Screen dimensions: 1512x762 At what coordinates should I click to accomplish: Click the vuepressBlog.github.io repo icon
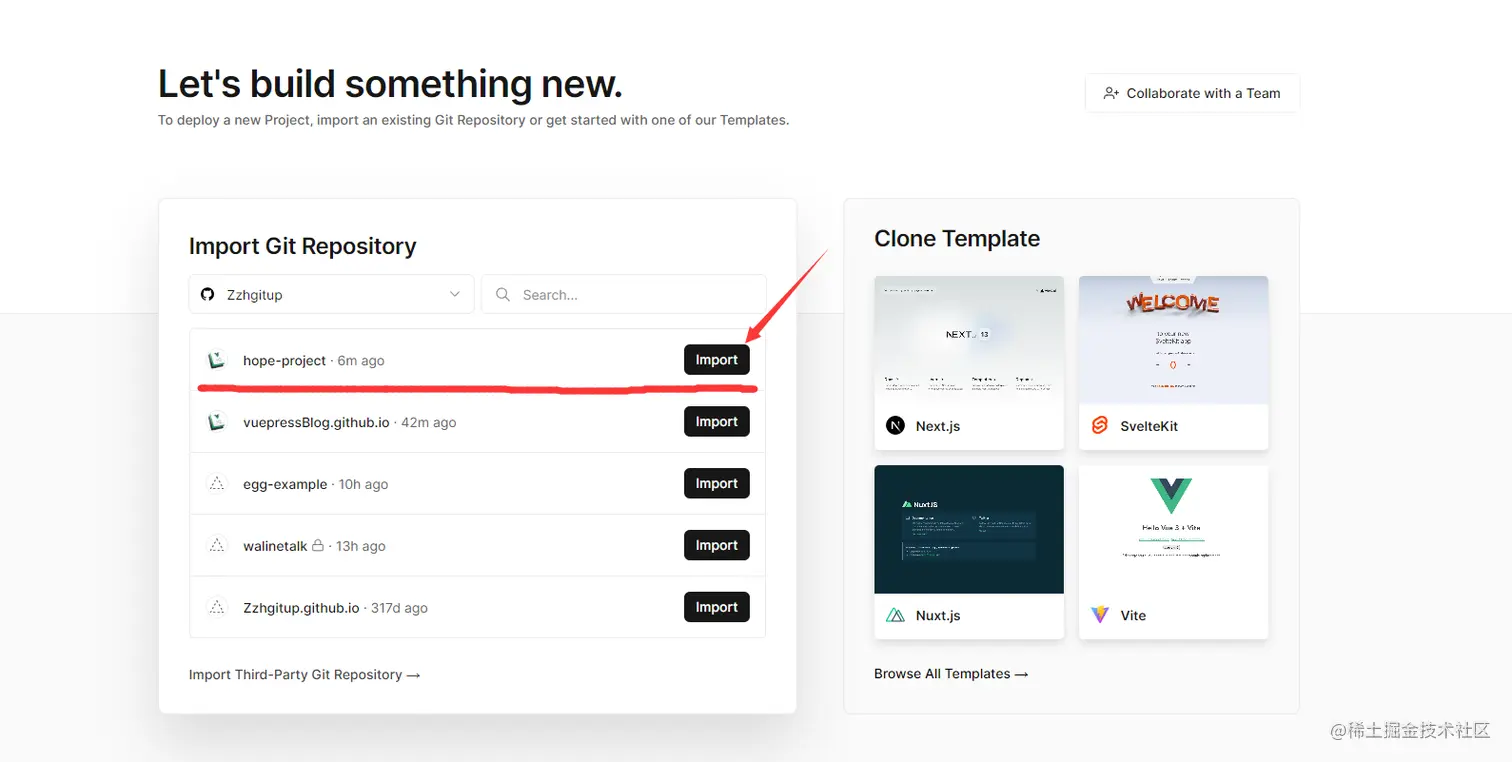click(x=216, y=422)
